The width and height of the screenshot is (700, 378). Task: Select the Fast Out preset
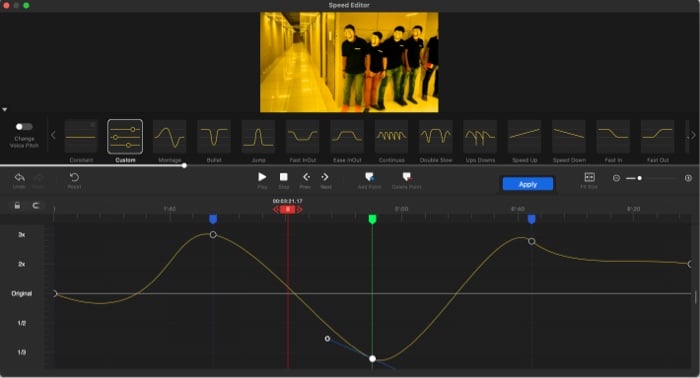click(x=658, y=137)
